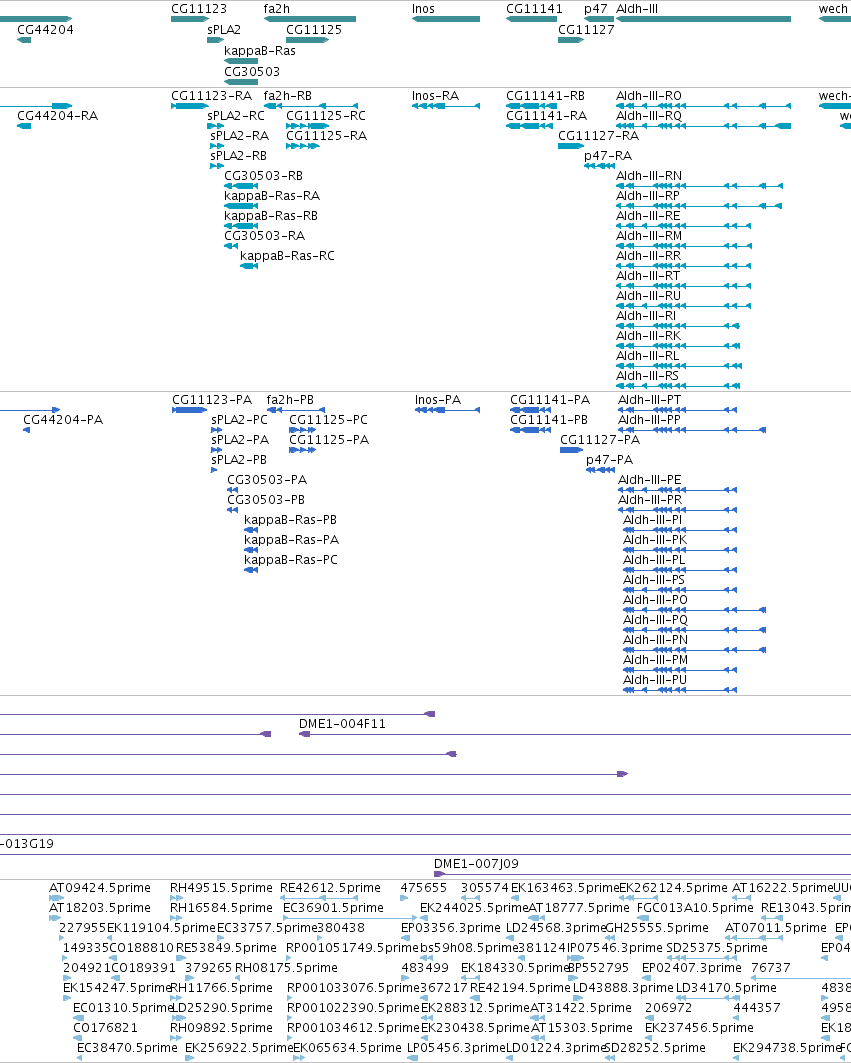Select the CG11127 gene label
851x1063 pixels.
pos(586,29)
